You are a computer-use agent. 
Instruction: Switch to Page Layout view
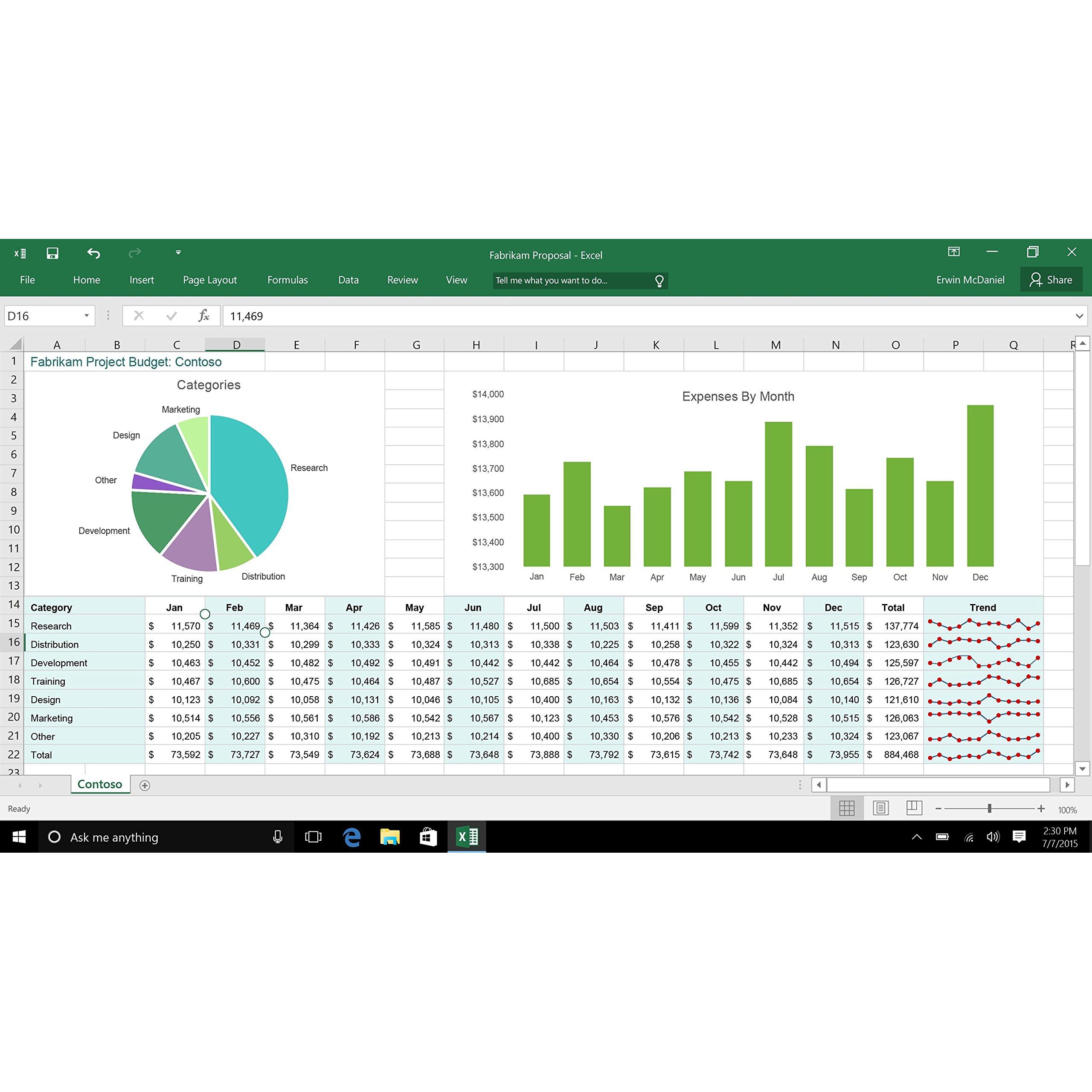[880, 808]
